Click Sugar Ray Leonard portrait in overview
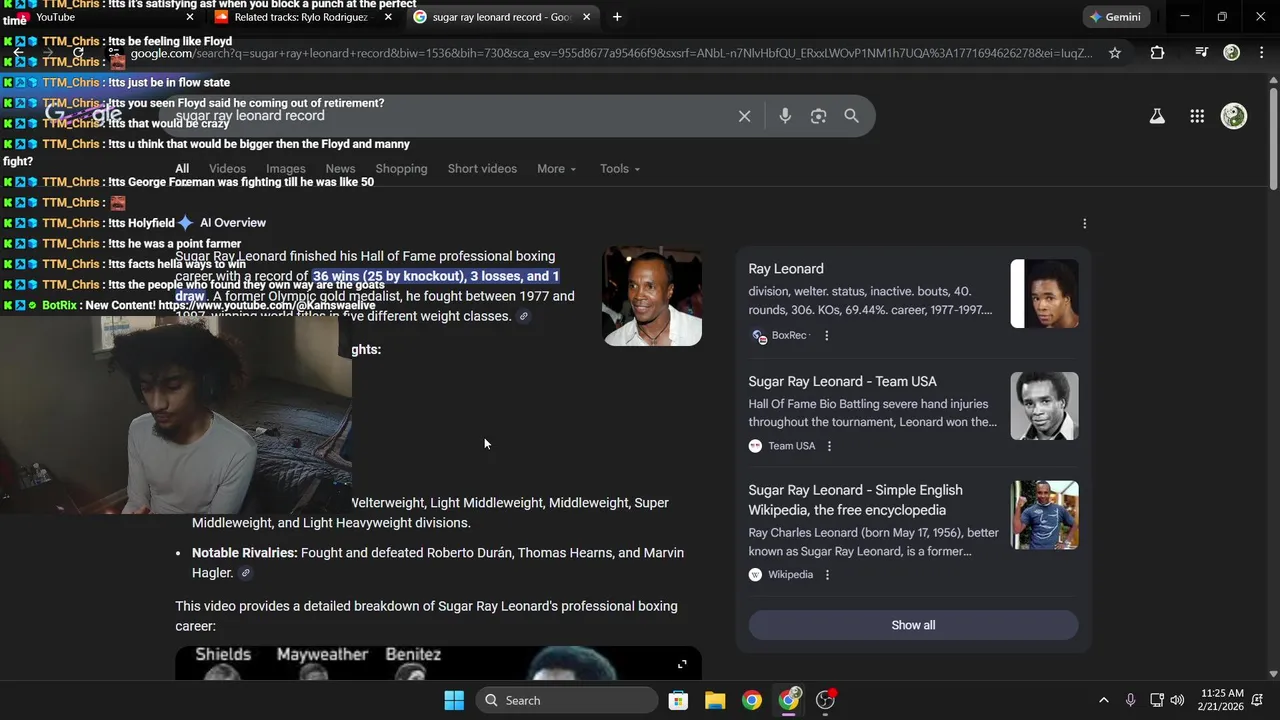Image resolution: width=1280 pixels, height=720 pixels. click(652, 296)
